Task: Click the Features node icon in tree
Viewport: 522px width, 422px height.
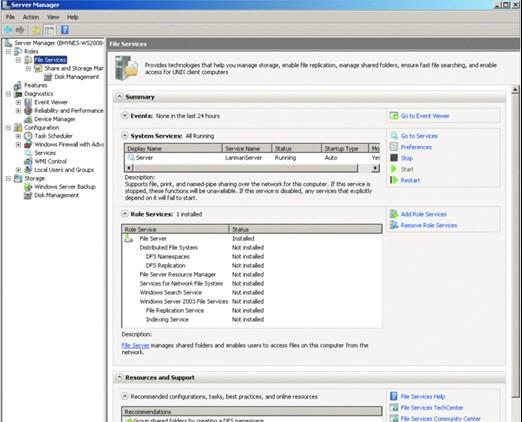Action: pos(18,85)
